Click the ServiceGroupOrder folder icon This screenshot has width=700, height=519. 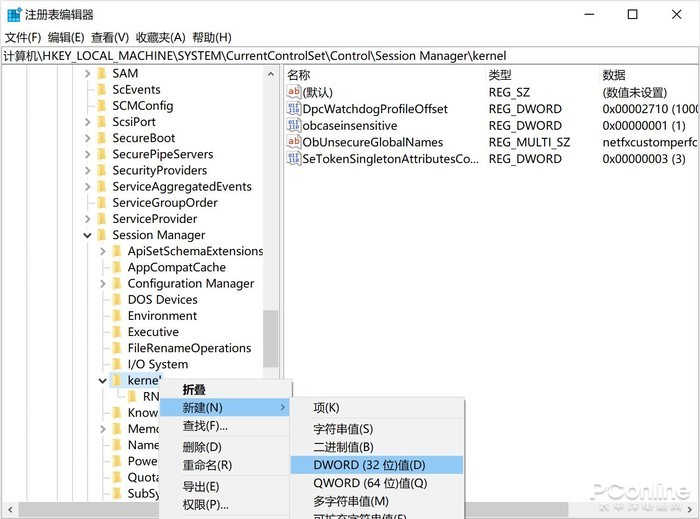coord(102,203)
